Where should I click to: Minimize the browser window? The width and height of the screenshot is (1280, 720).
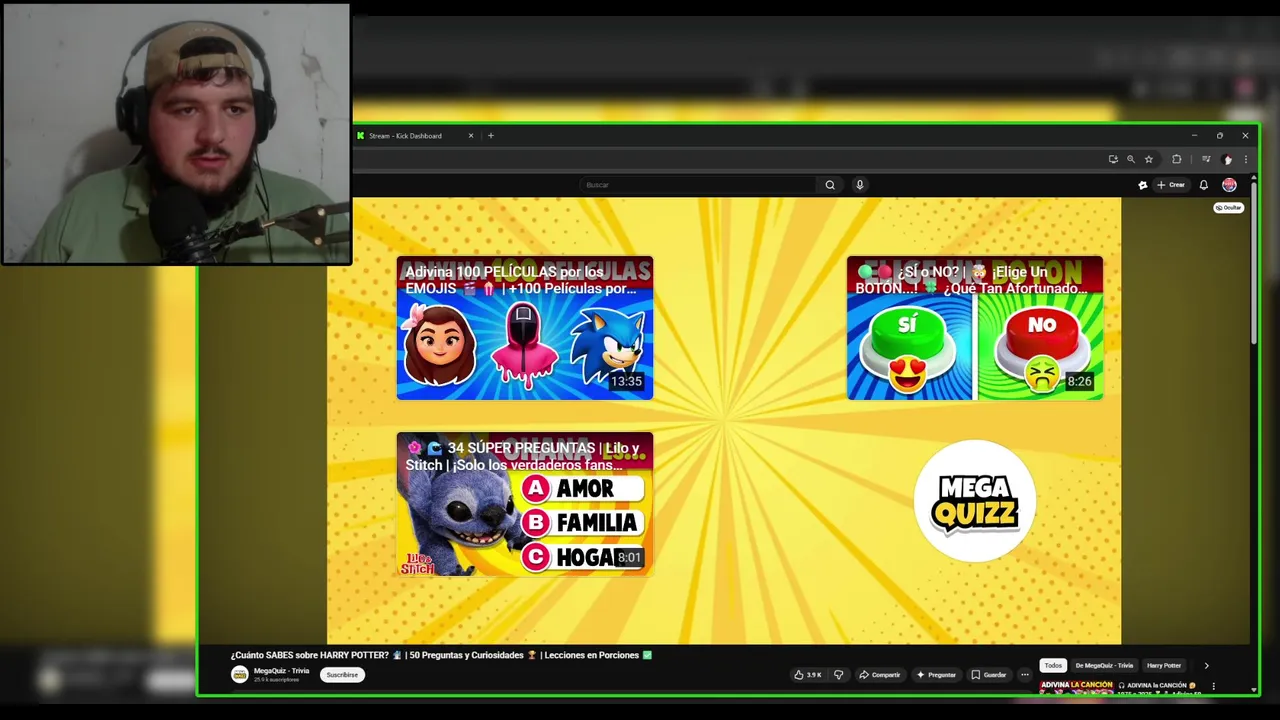coord(1194,136)
